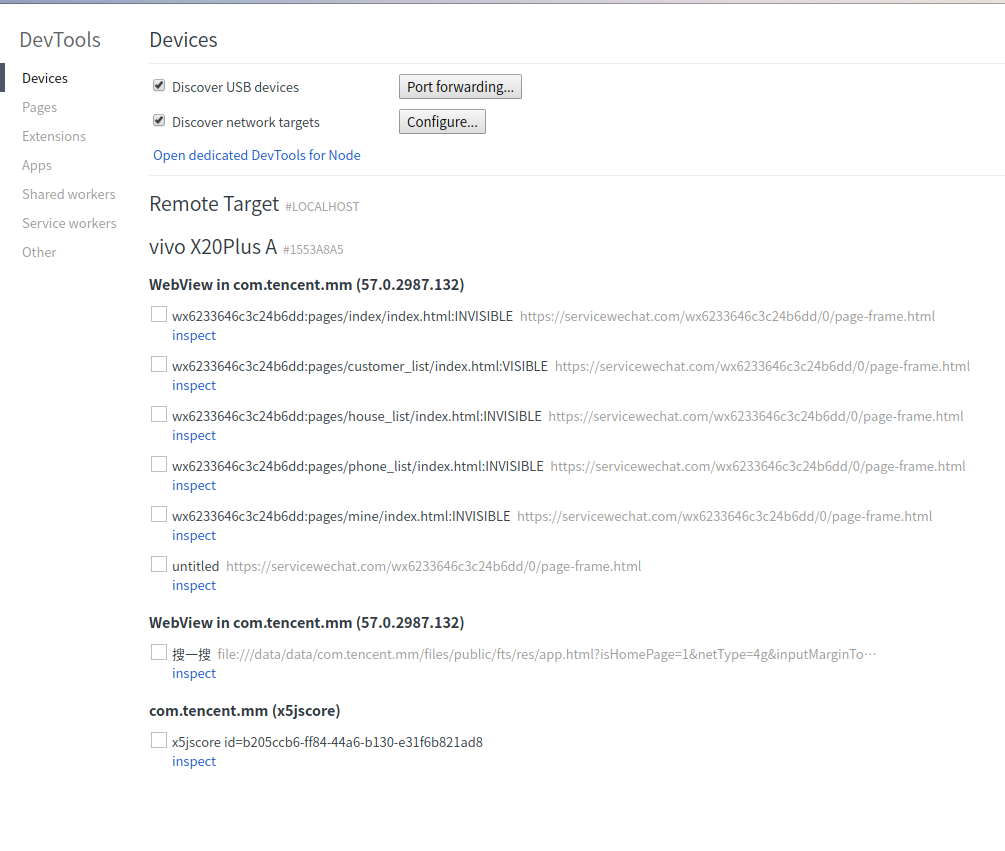
Task: Click 'wx6233646c3c24b6dd:pages/phone_list/index.html:INVISIBLE' title
Action: pyautogui.click(x=358, y=467)
